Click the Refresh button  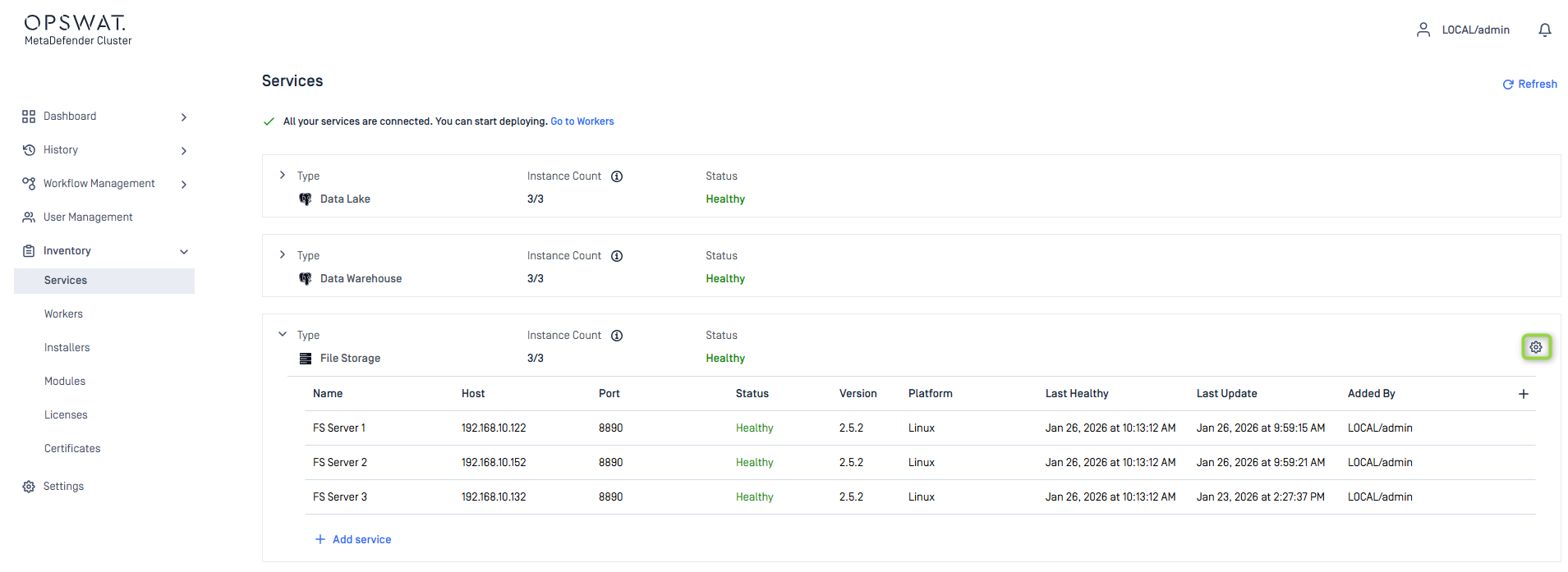tap(1529, 85)
